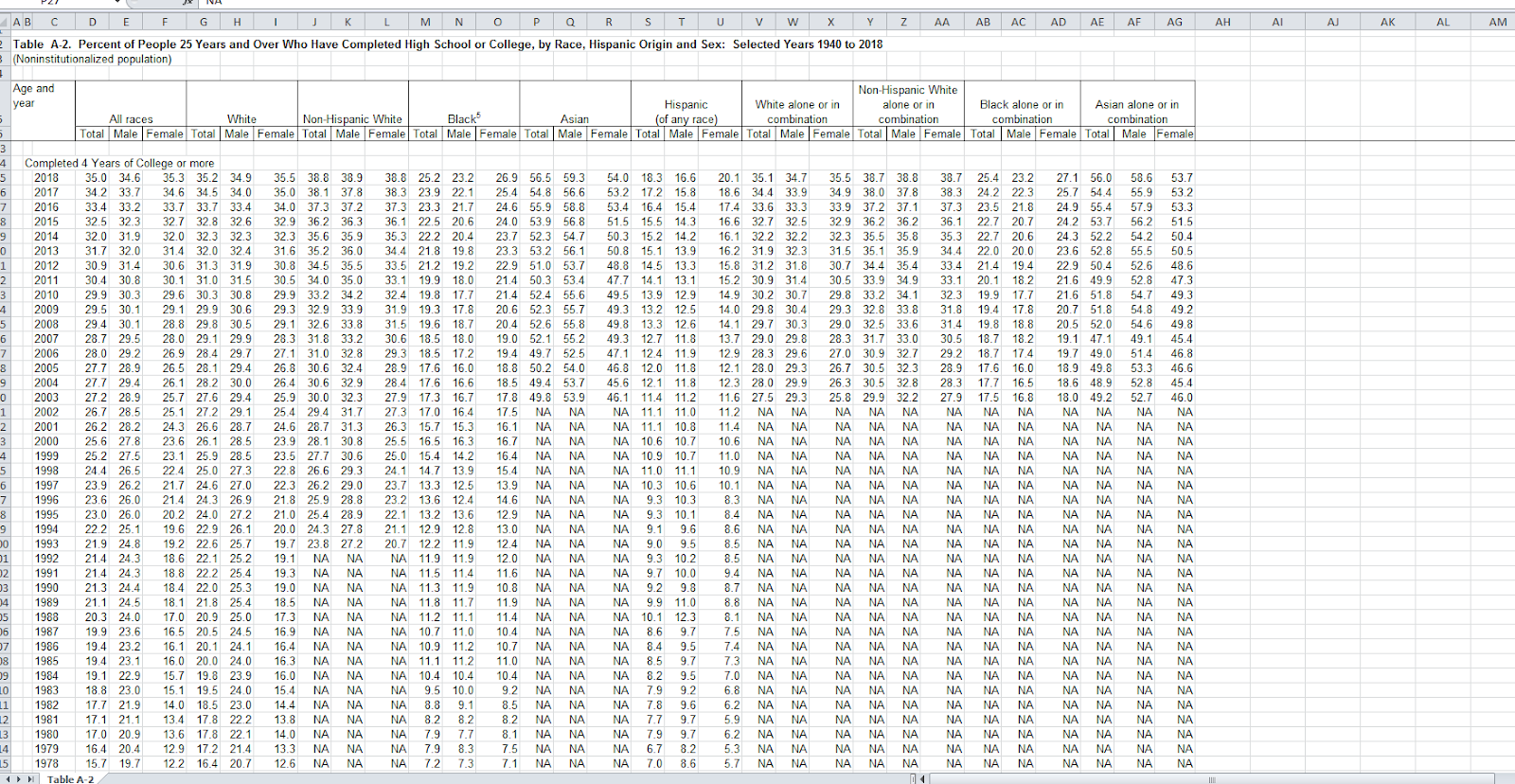Select column J header

click(x=314, y=22)
